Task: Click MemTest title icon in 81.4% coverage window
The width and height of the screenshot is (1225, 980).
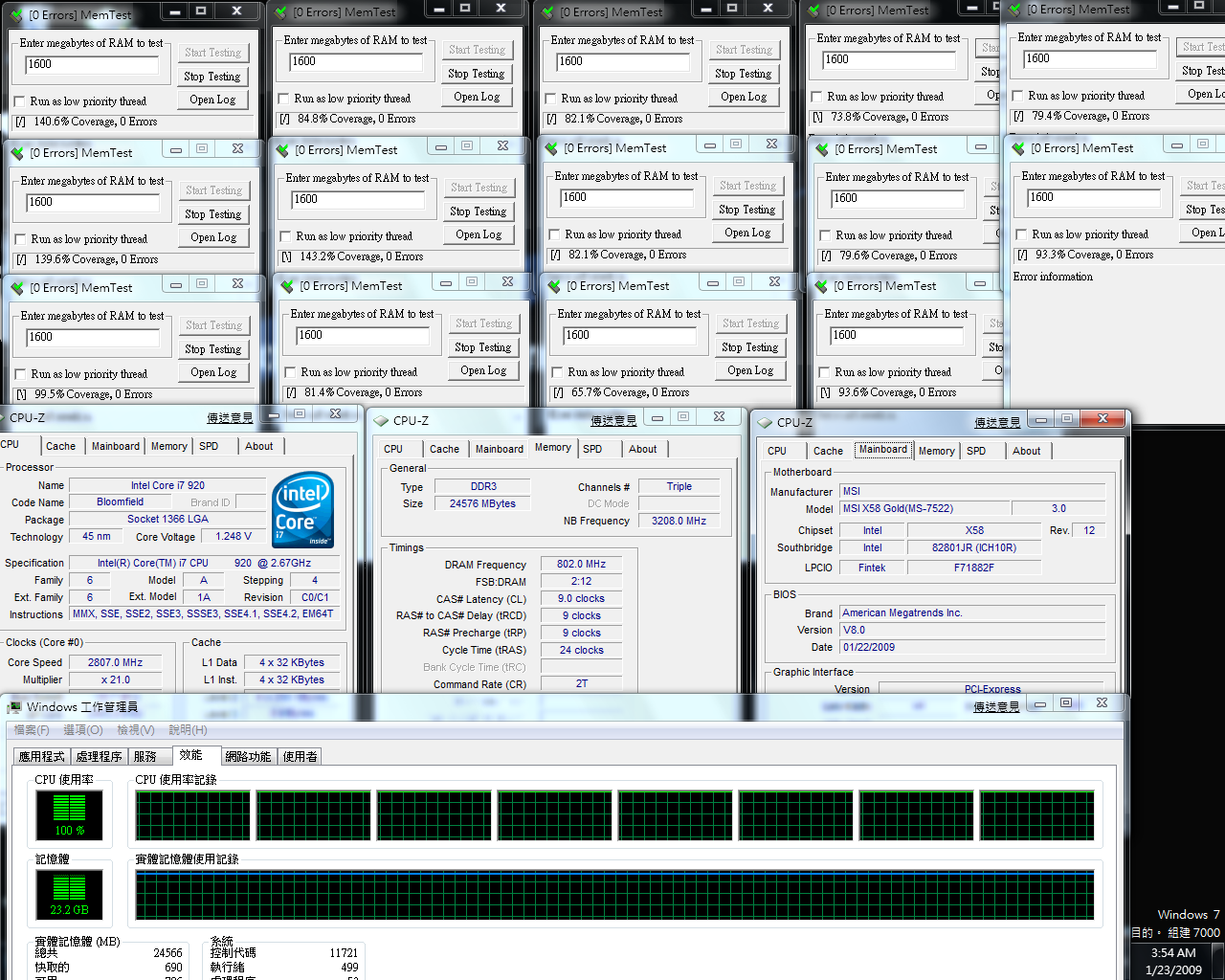Action: 287,286
